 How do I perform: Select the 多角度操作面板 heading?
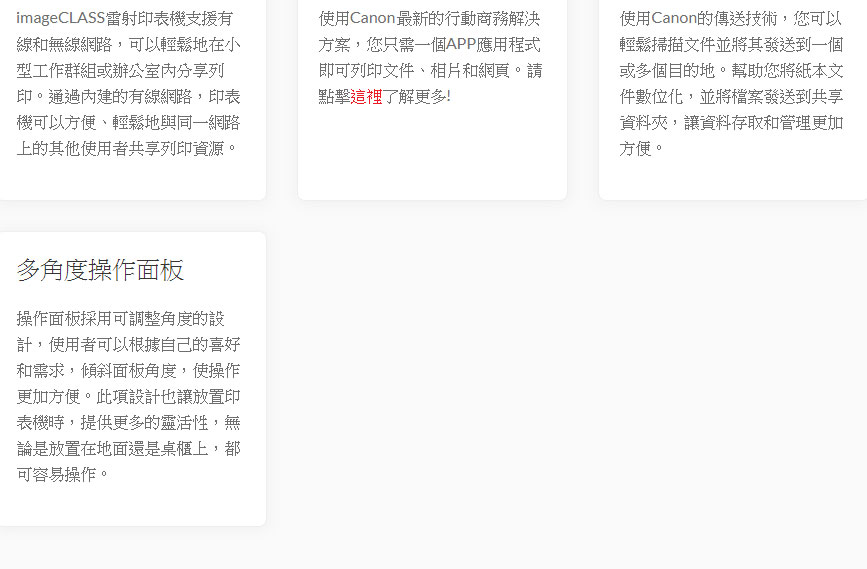100,270
